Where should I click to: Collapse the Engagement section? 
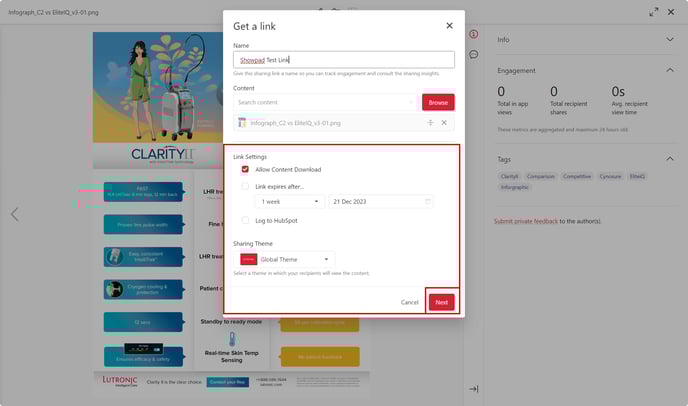click(669, 71)
